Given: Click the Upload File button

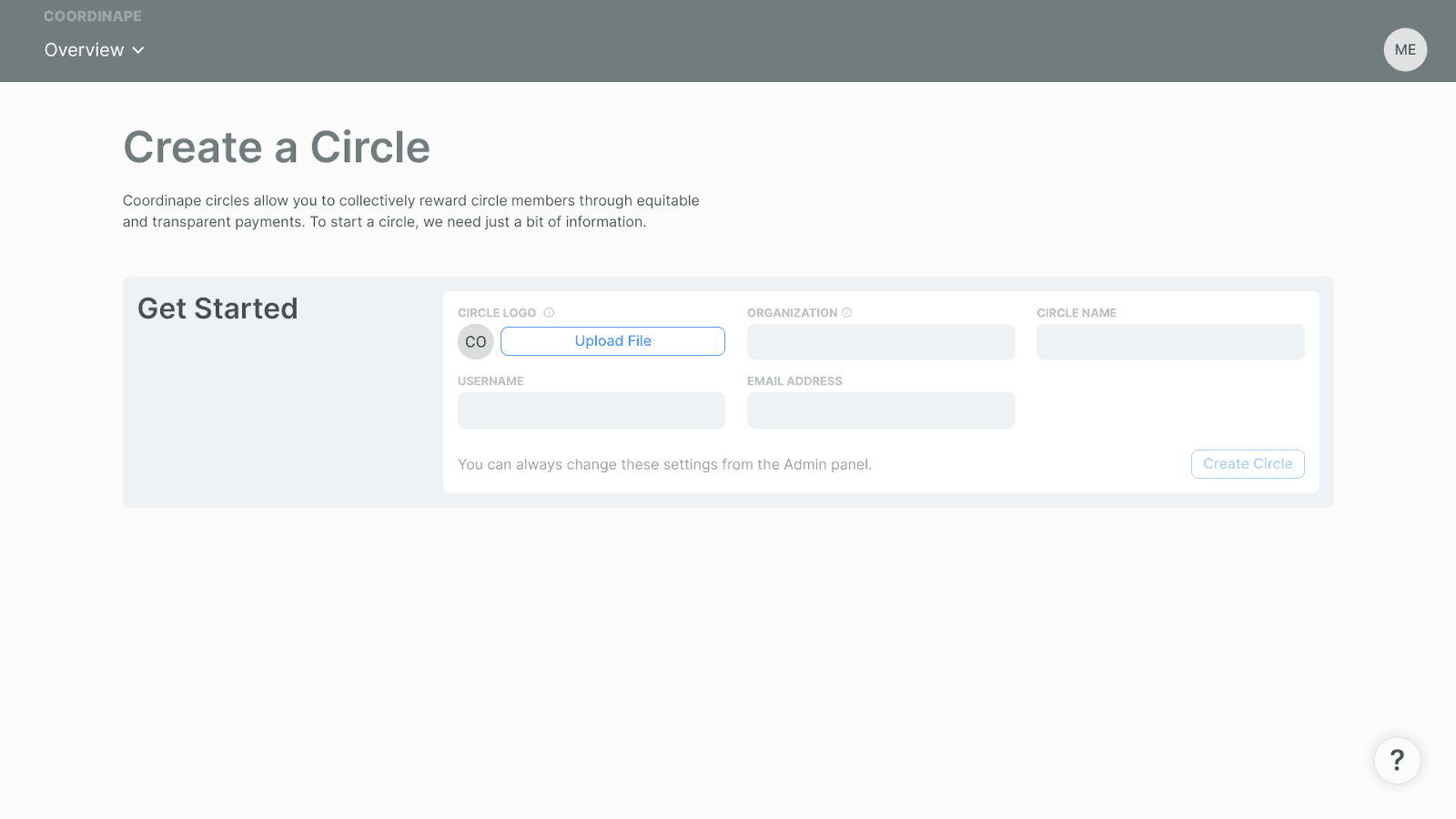Looking at the screenshot, I should click(612, 340).
